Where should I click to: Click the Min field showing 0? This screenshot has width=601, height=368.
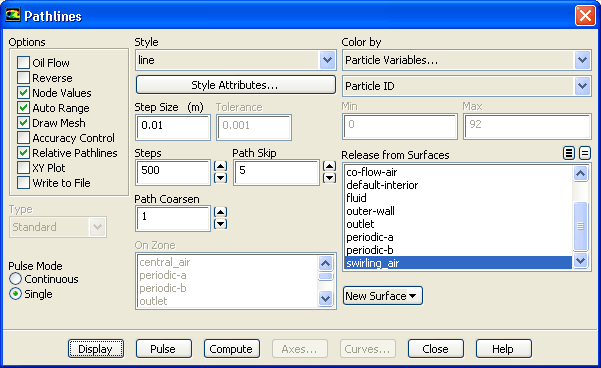click(400, 126)
